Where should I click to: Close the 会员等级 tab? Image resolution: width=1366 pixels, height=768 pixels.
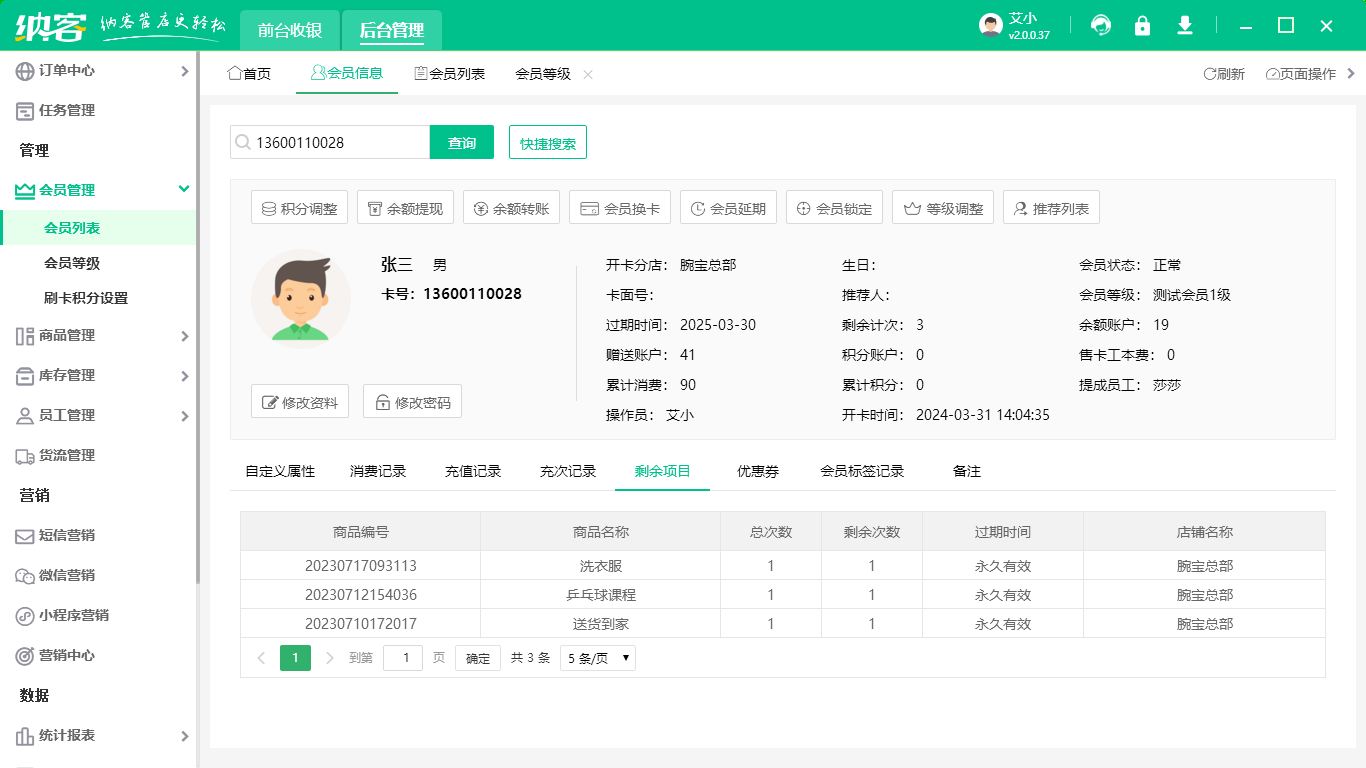588,74
